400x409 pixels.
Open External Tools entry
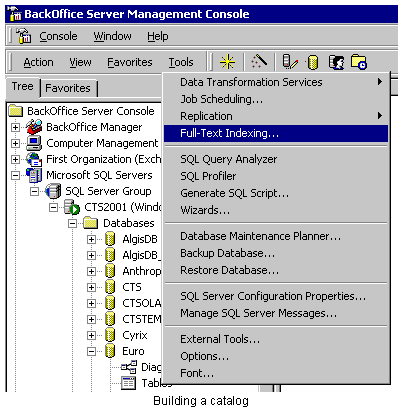(x=276, y=339)
